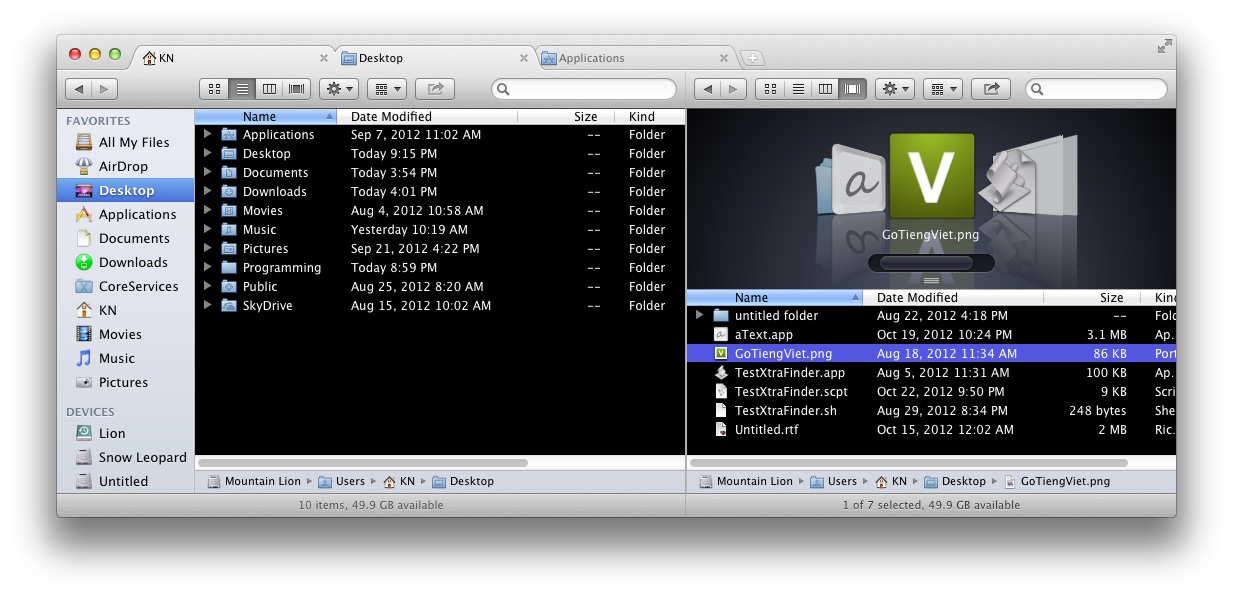Go forward in right pane
The image size is (1233, 596).
click(734, 89)
